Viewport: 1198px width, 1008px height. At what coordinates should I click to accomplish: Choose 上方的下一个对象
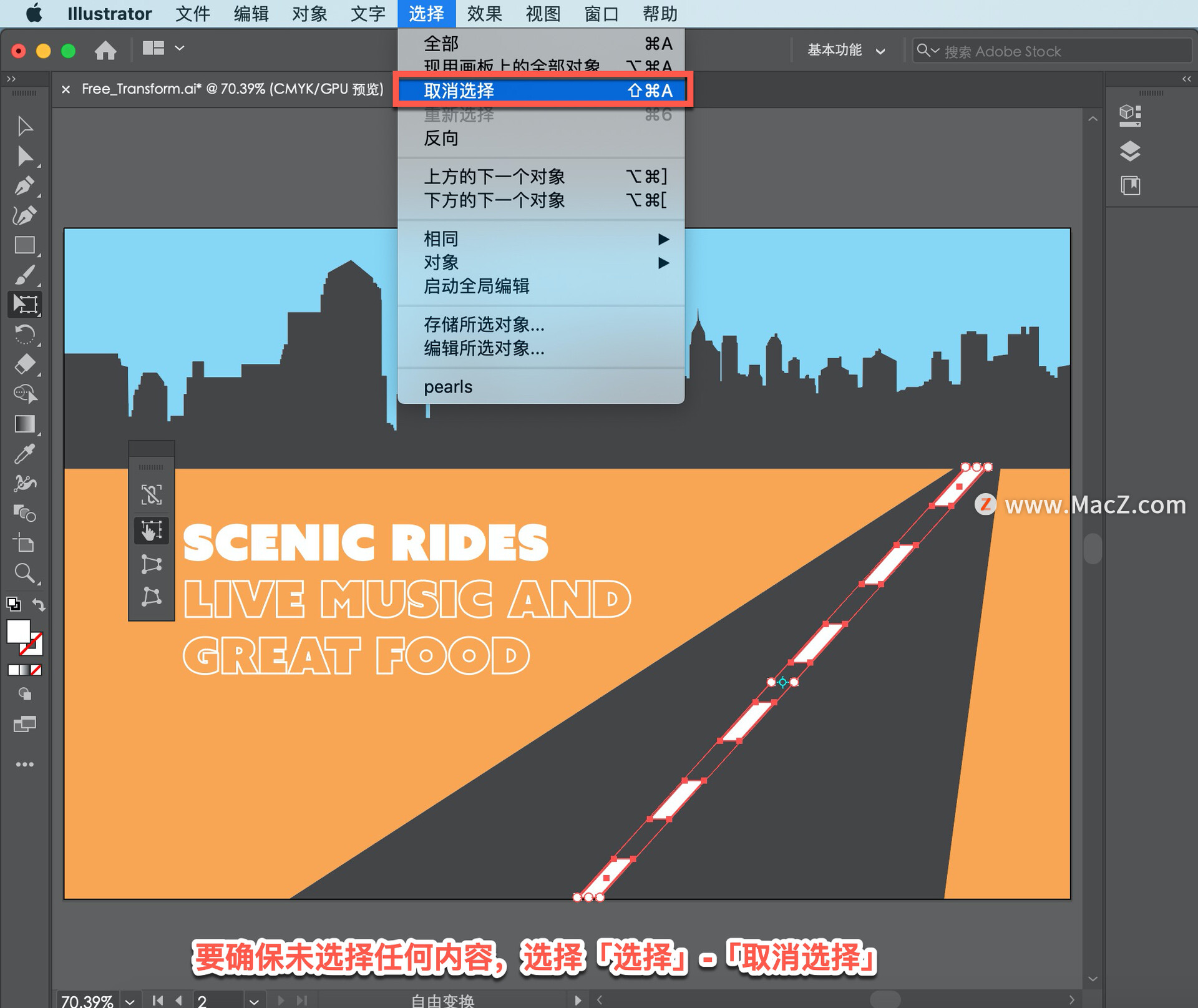pos(541,177)
